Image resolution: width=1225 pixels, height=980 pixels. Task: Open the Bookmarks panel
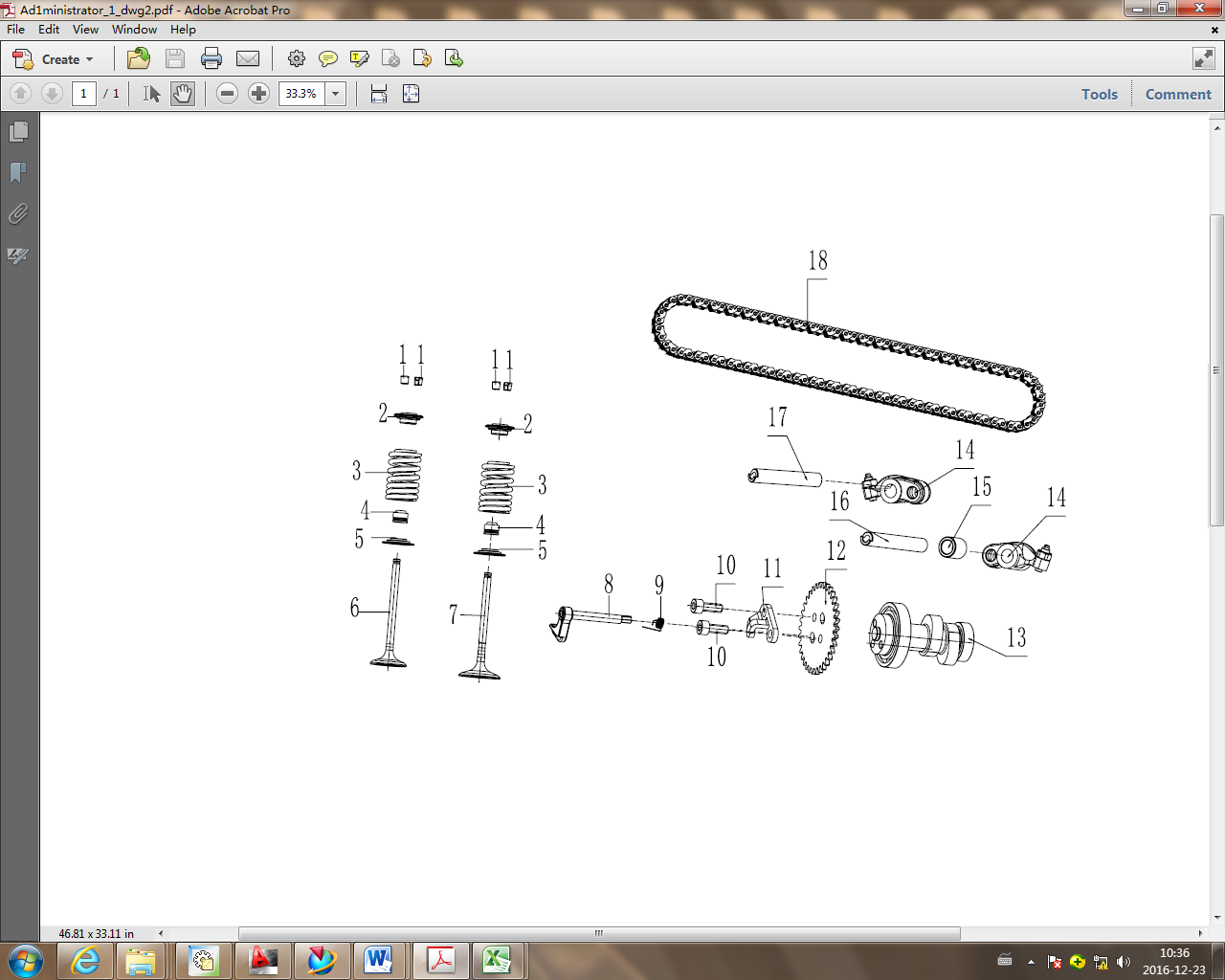coord(16,173)
